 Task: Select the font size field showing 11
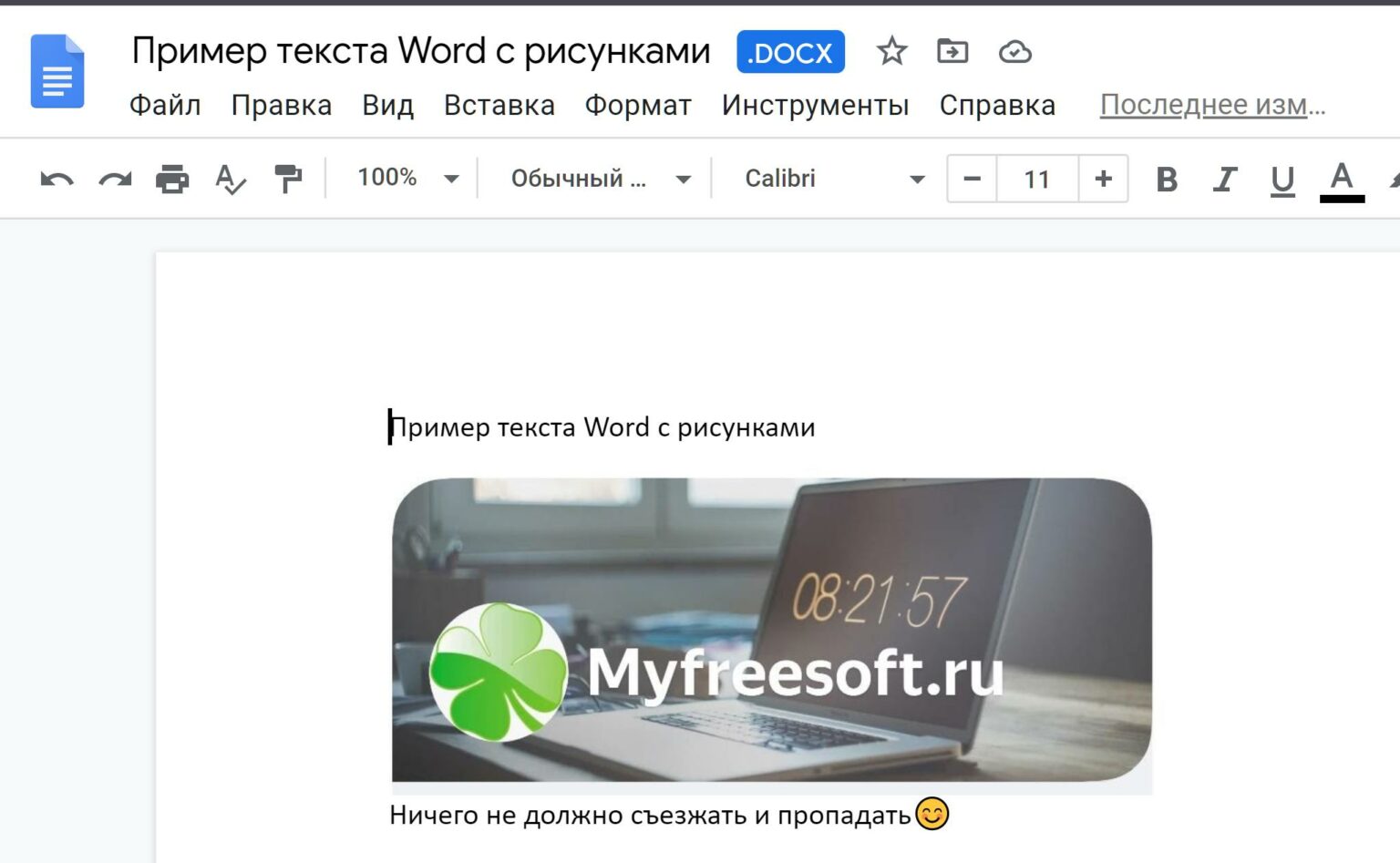click(1037, 179)
